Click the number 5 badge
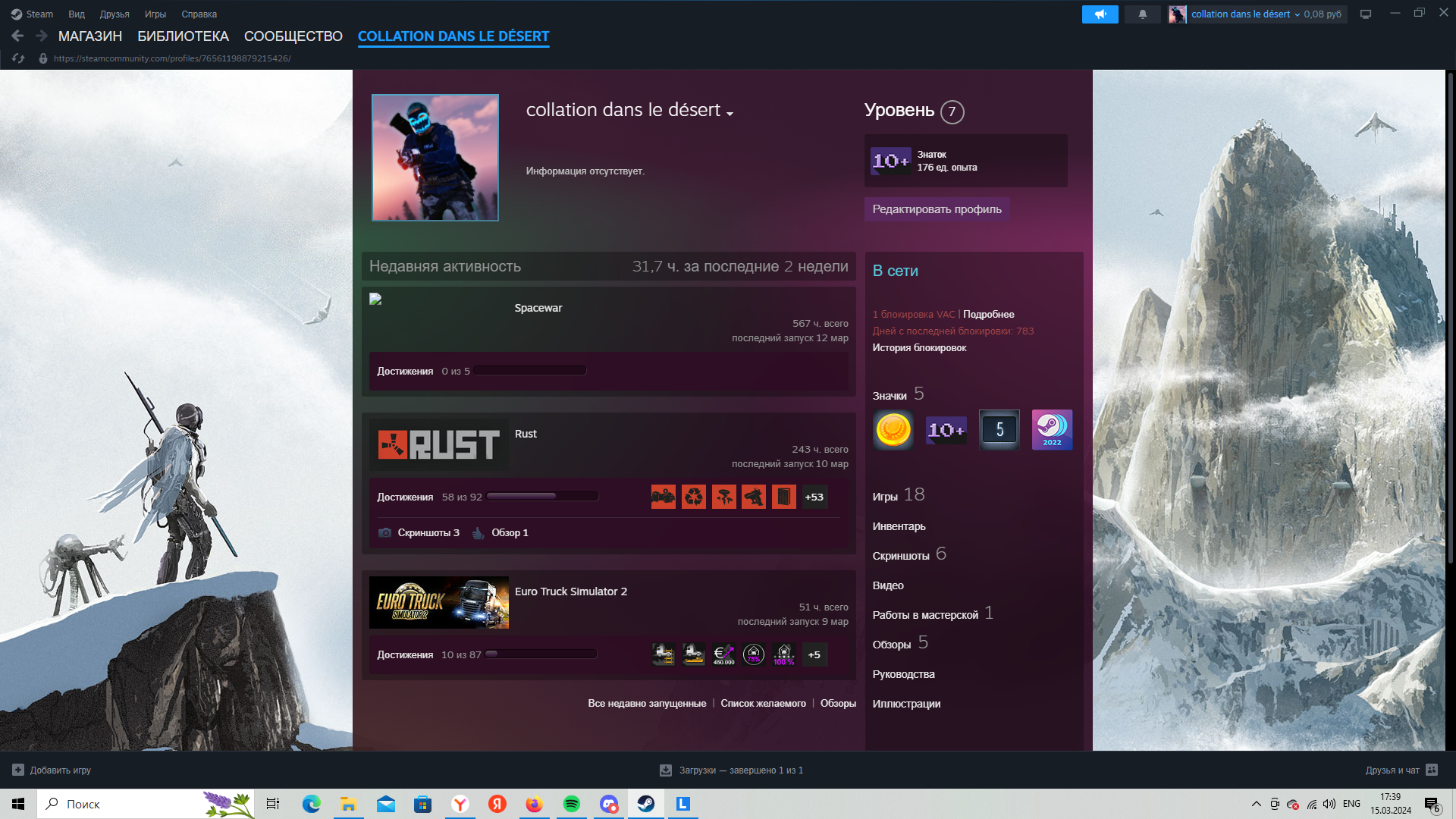Screen dimensions: 1456x819 point(999,430)
